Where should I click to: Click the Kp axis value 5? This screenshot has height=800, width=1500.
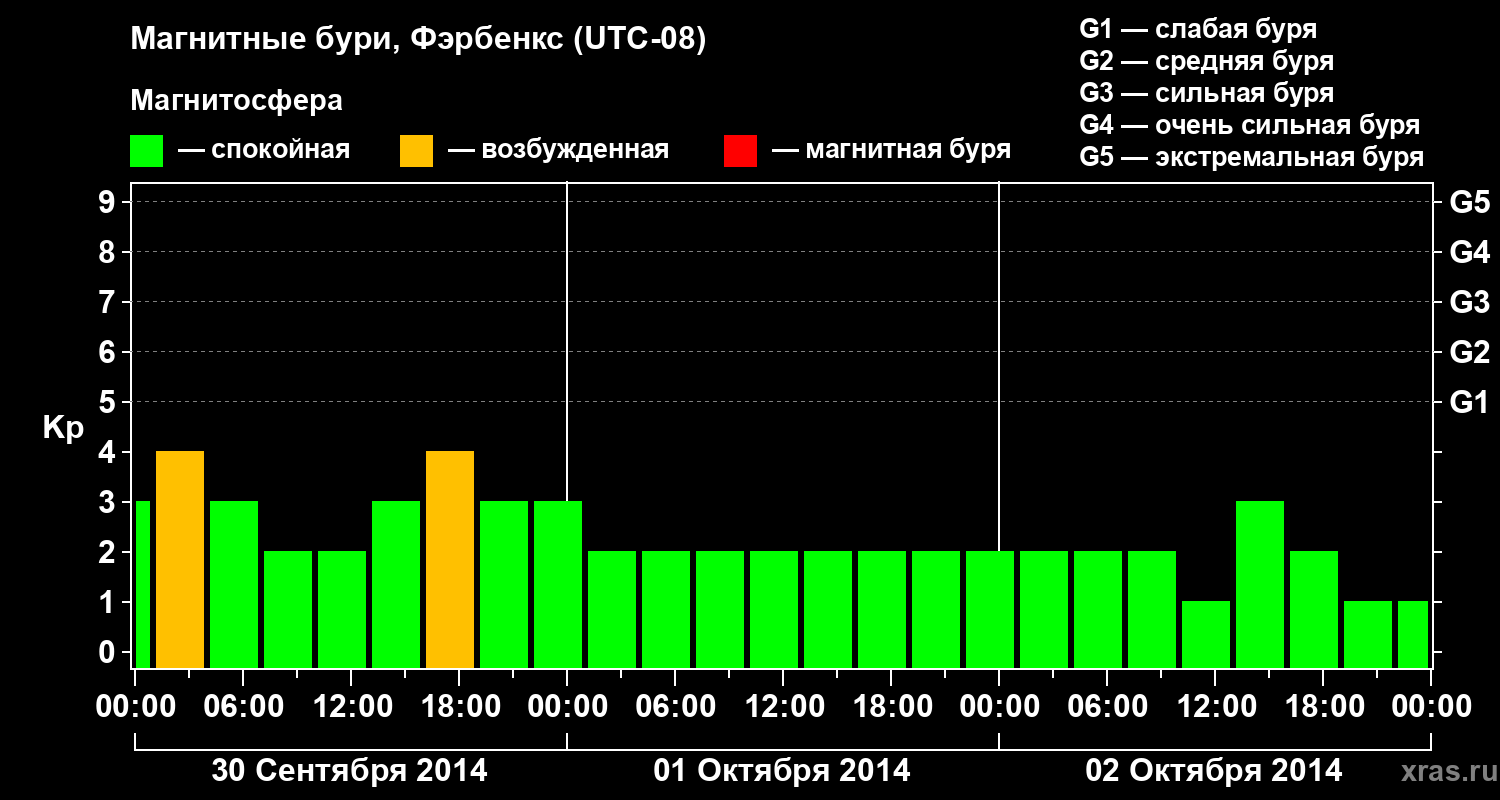(109, 402)
